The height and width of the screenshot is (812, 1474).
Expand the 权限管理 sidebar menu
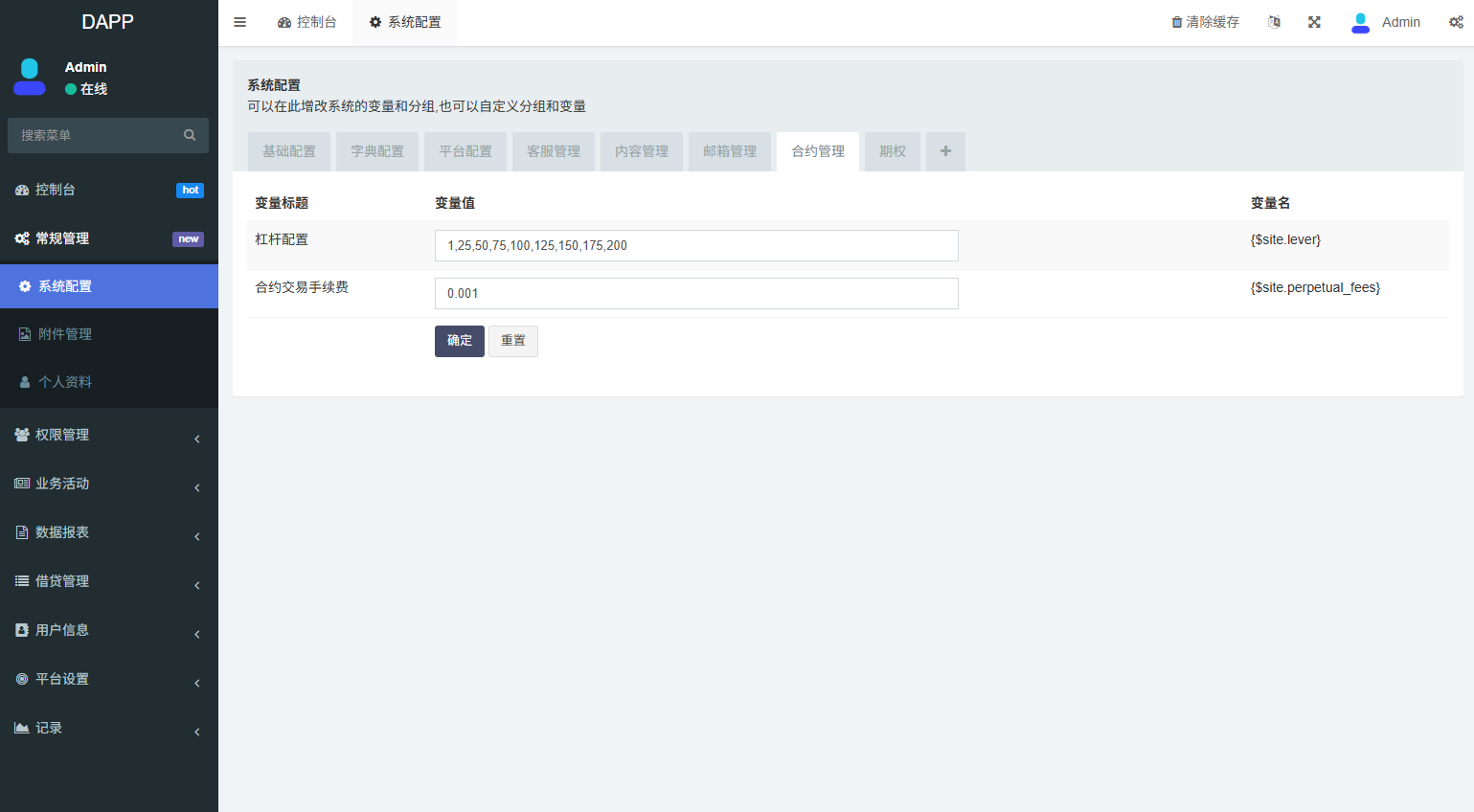[108, 435]
